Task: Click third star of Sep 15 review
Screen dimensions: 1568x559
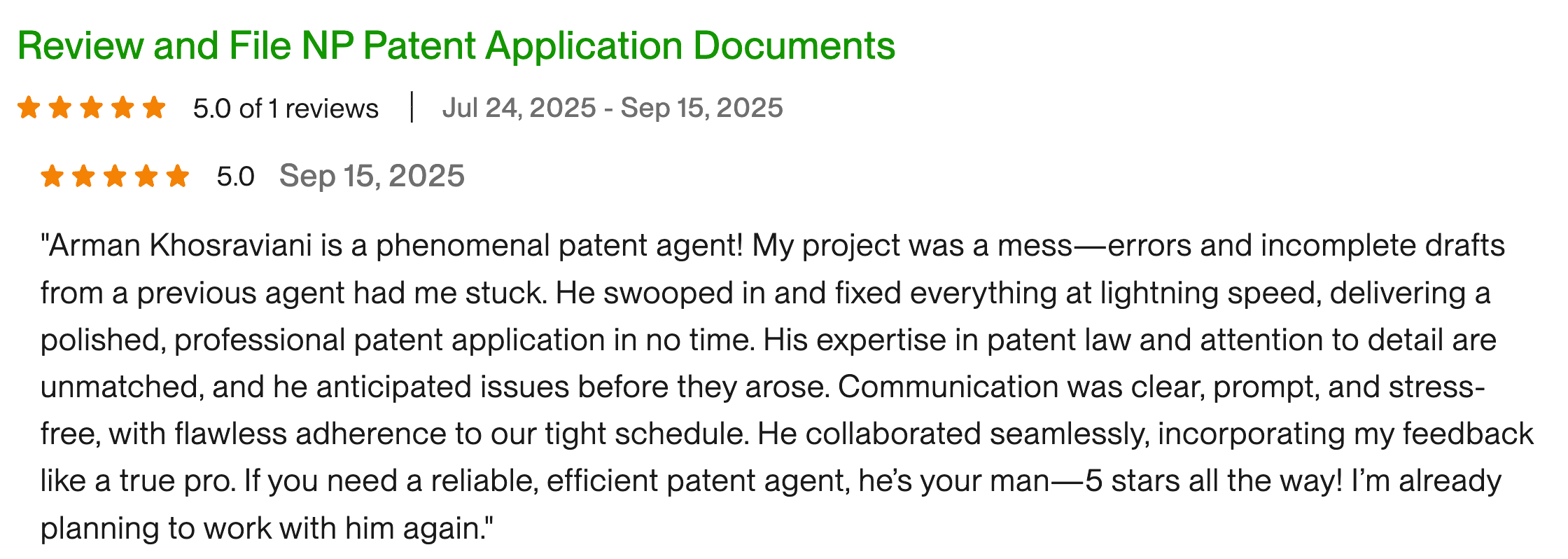Action: pyautogui.click(x=115, y=176)
